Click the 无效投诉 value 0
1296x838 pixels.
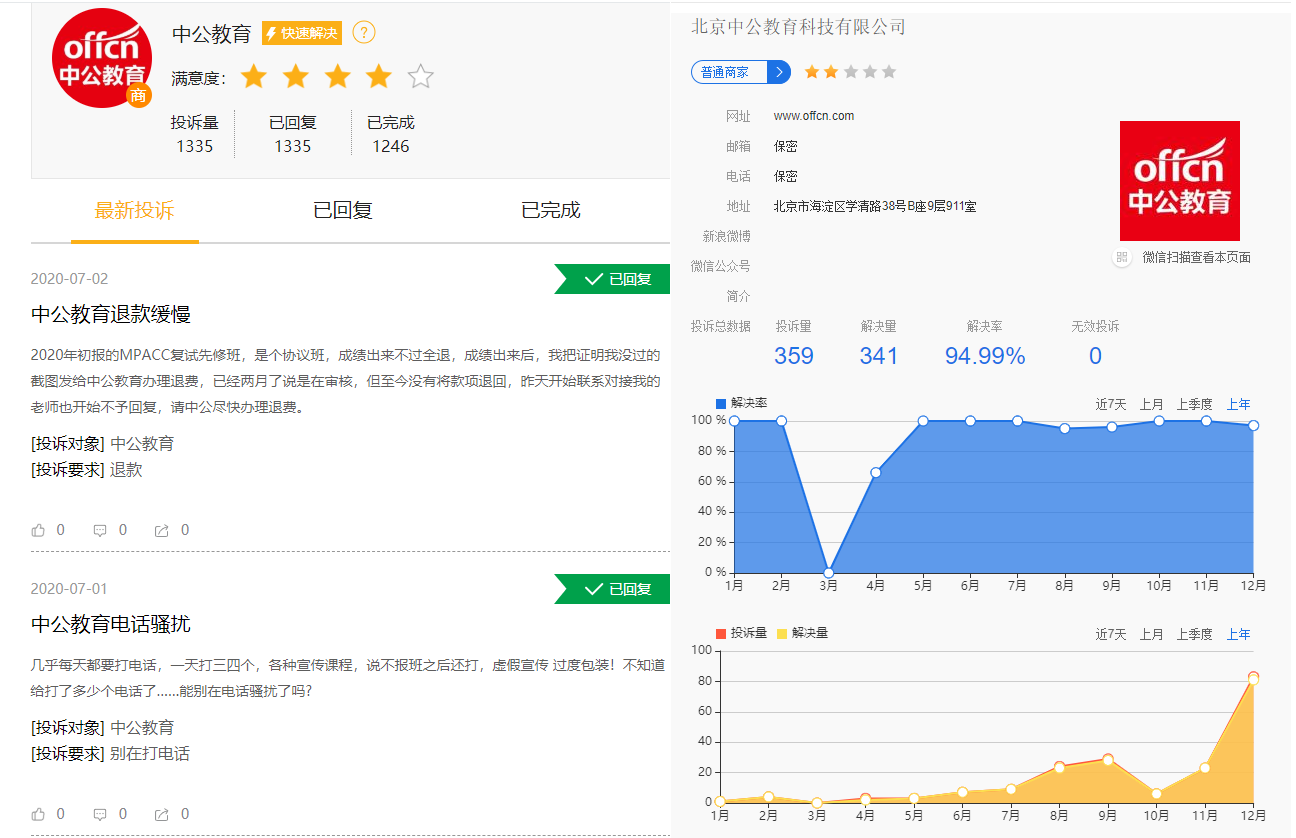pyautogui.click(x=1095, y=356)
